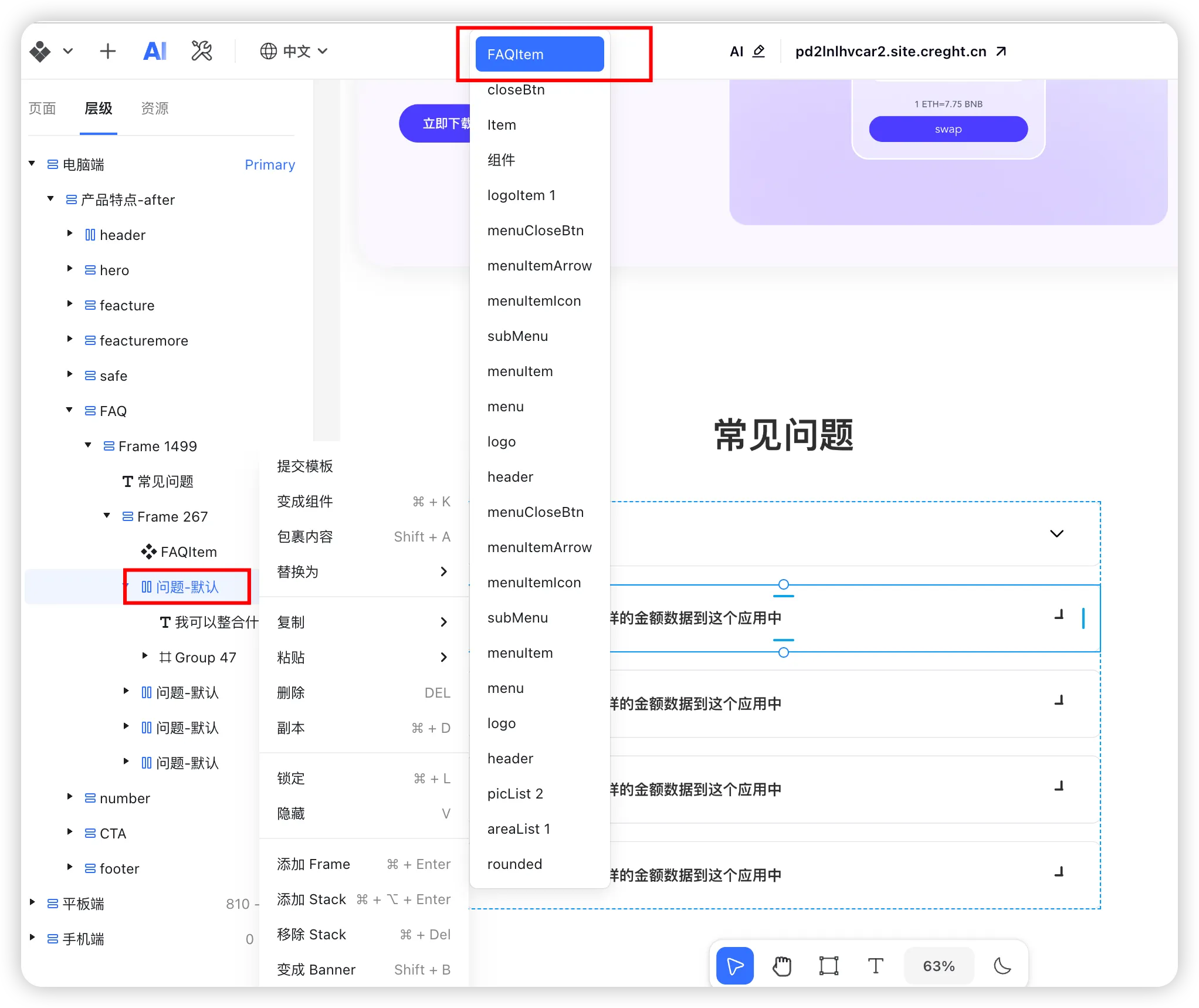The width and height of the screenshot is (1199, 1008).
Task: Choose 变成组件 in context menu
Action: click(305, 502)
